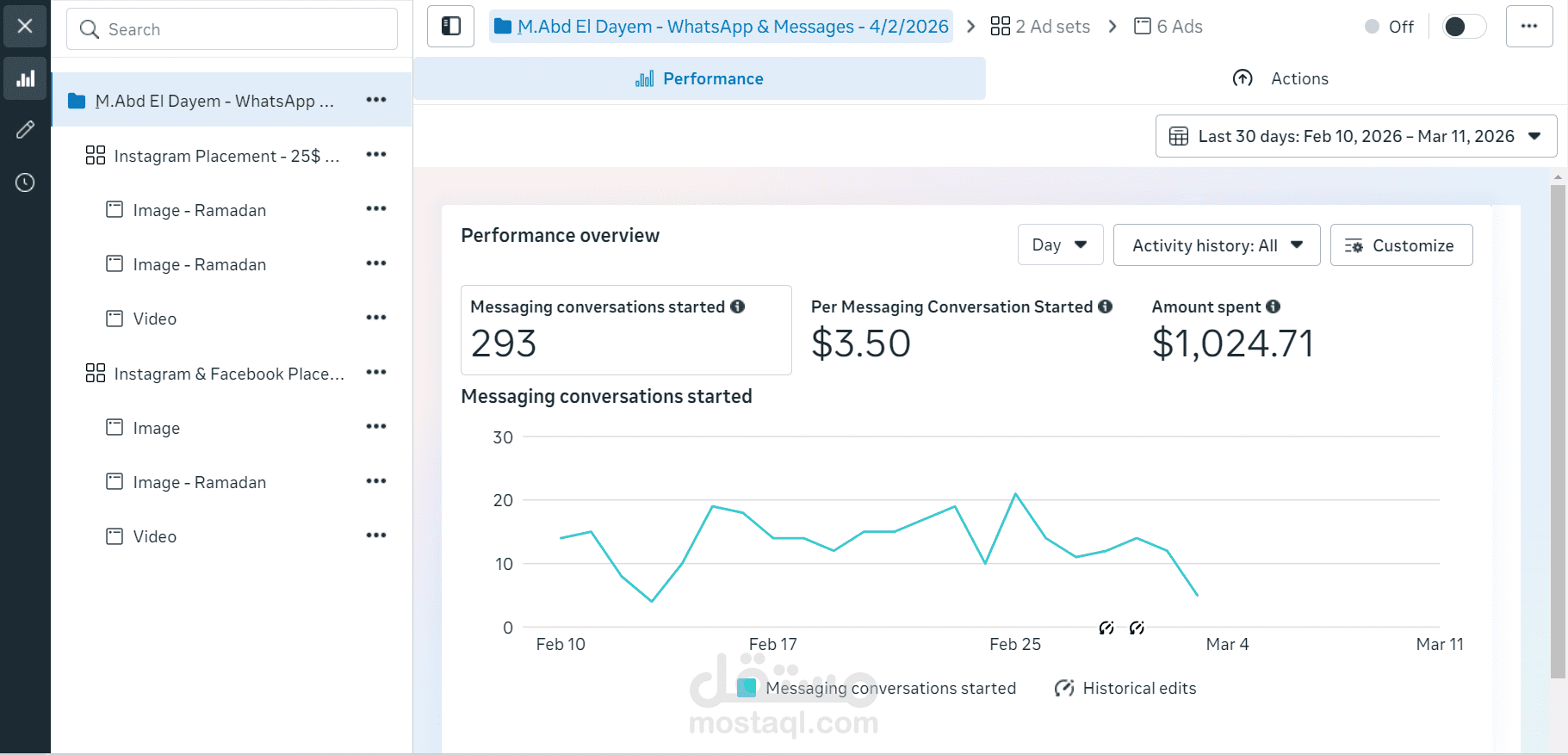
Task: Open the 2 Ad sets breadcrumb link
Action: pyautogui.click(x=1040, y=27)
